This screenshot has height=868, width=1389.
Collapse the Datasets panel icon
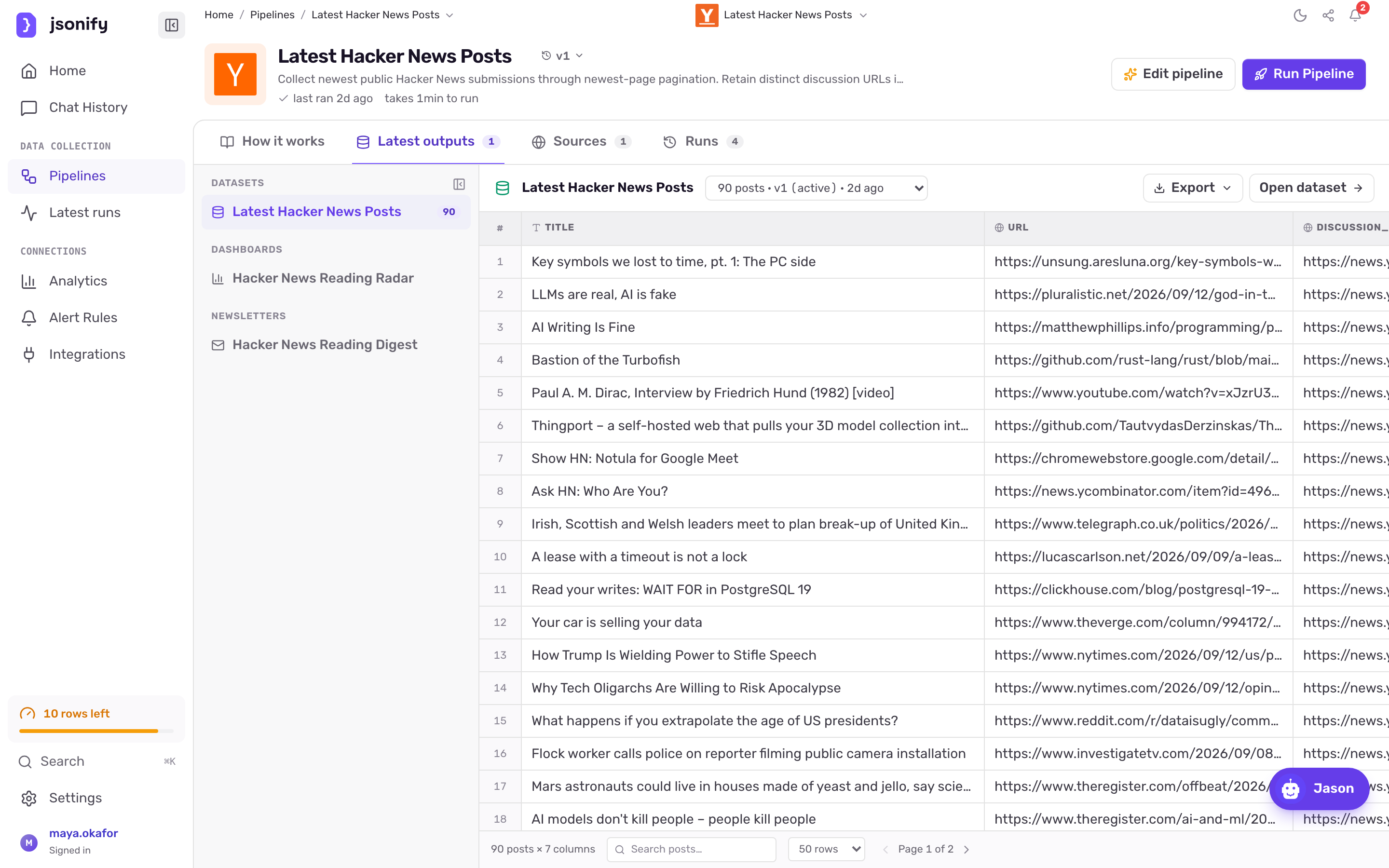[x=459, y=184]
